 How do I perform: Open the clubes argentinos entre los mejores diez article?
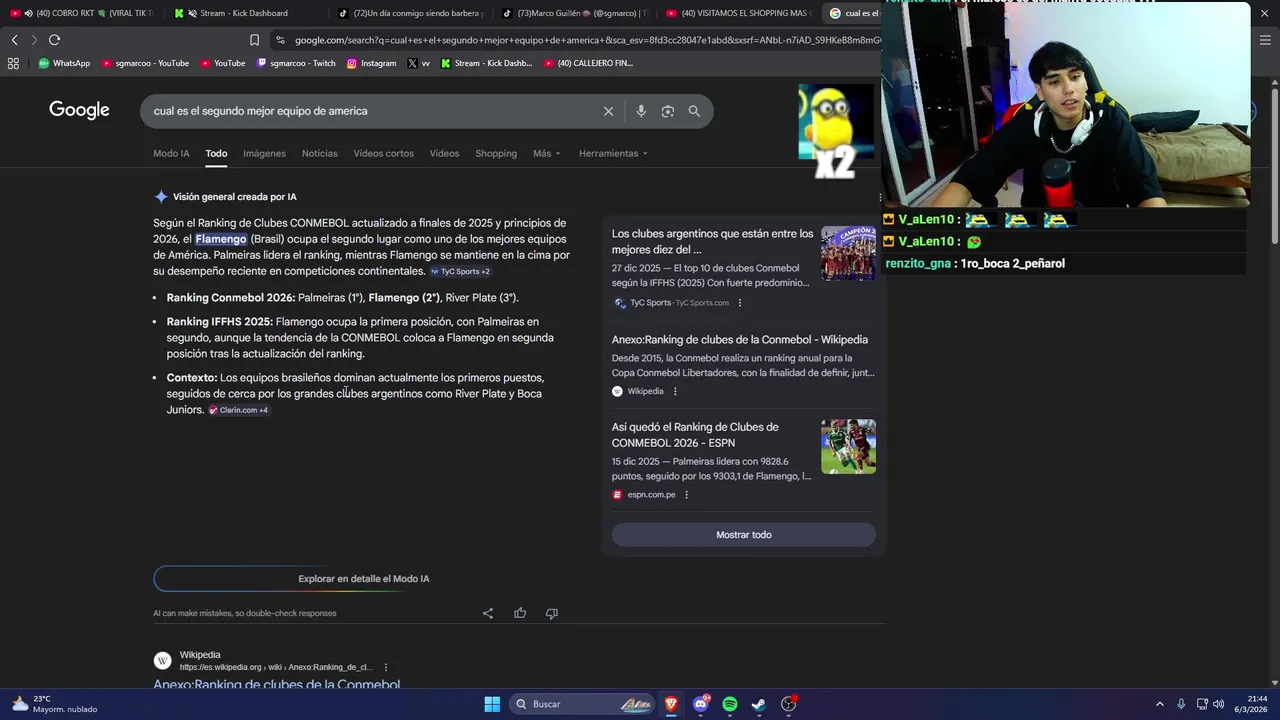712,241
